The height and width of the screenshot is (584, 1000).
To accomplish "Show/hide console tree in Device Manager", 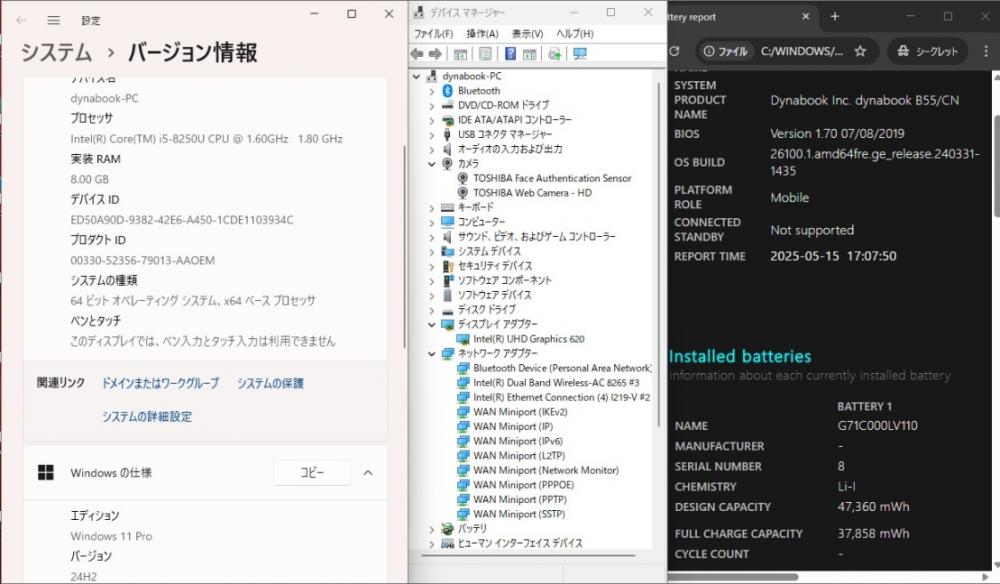I will point(460,54).
